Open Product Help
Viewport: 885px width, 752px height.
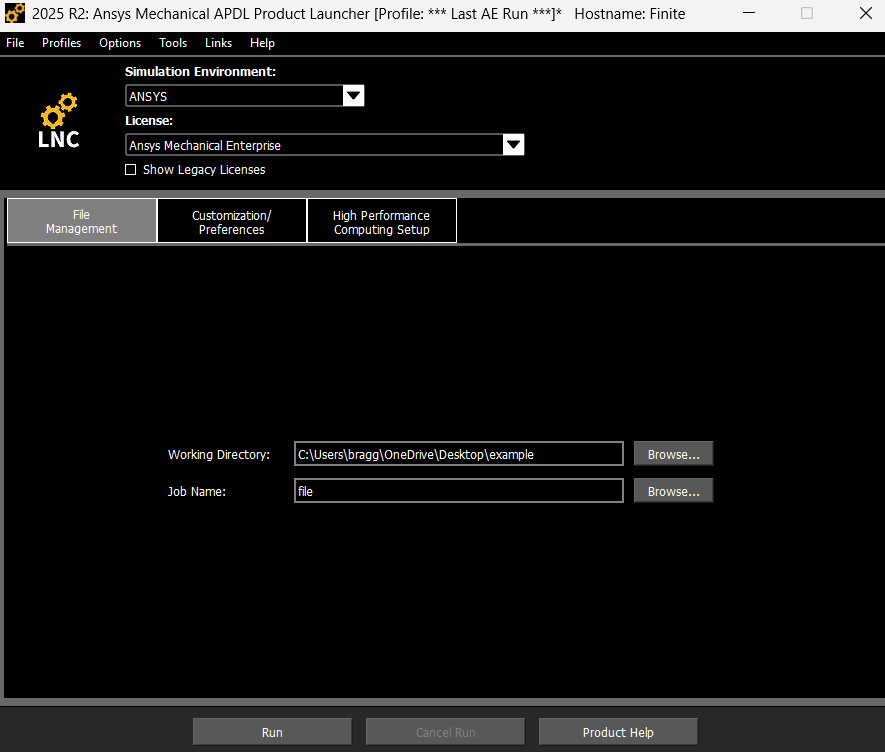[x=618, y=732]
